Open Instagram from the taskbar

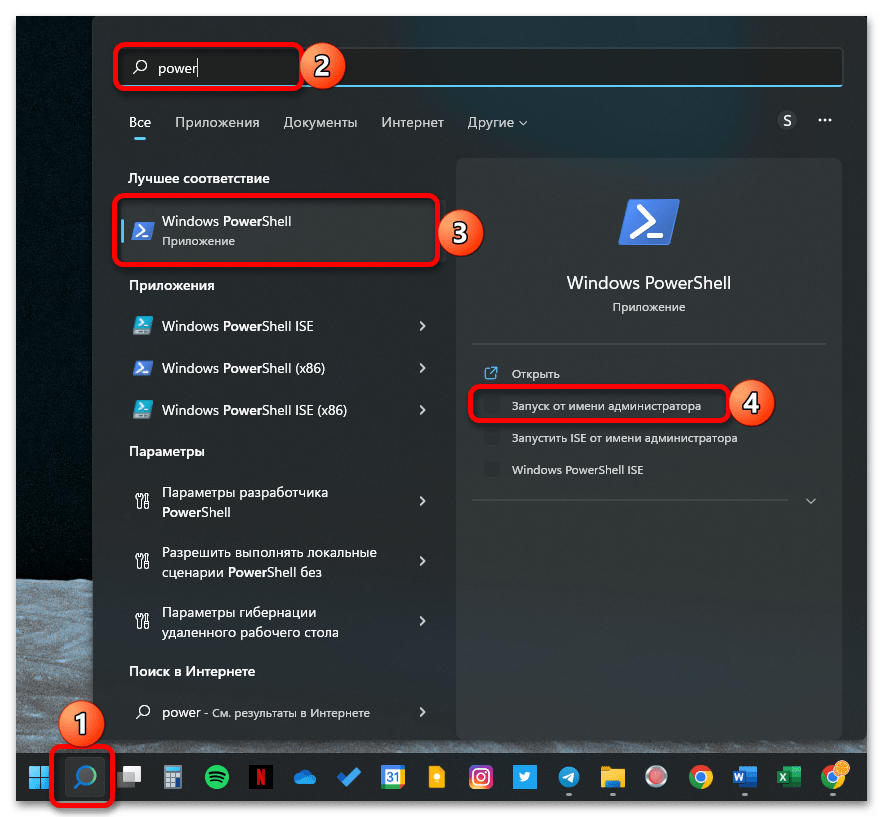pyautogui.click(x=480, y=777)
